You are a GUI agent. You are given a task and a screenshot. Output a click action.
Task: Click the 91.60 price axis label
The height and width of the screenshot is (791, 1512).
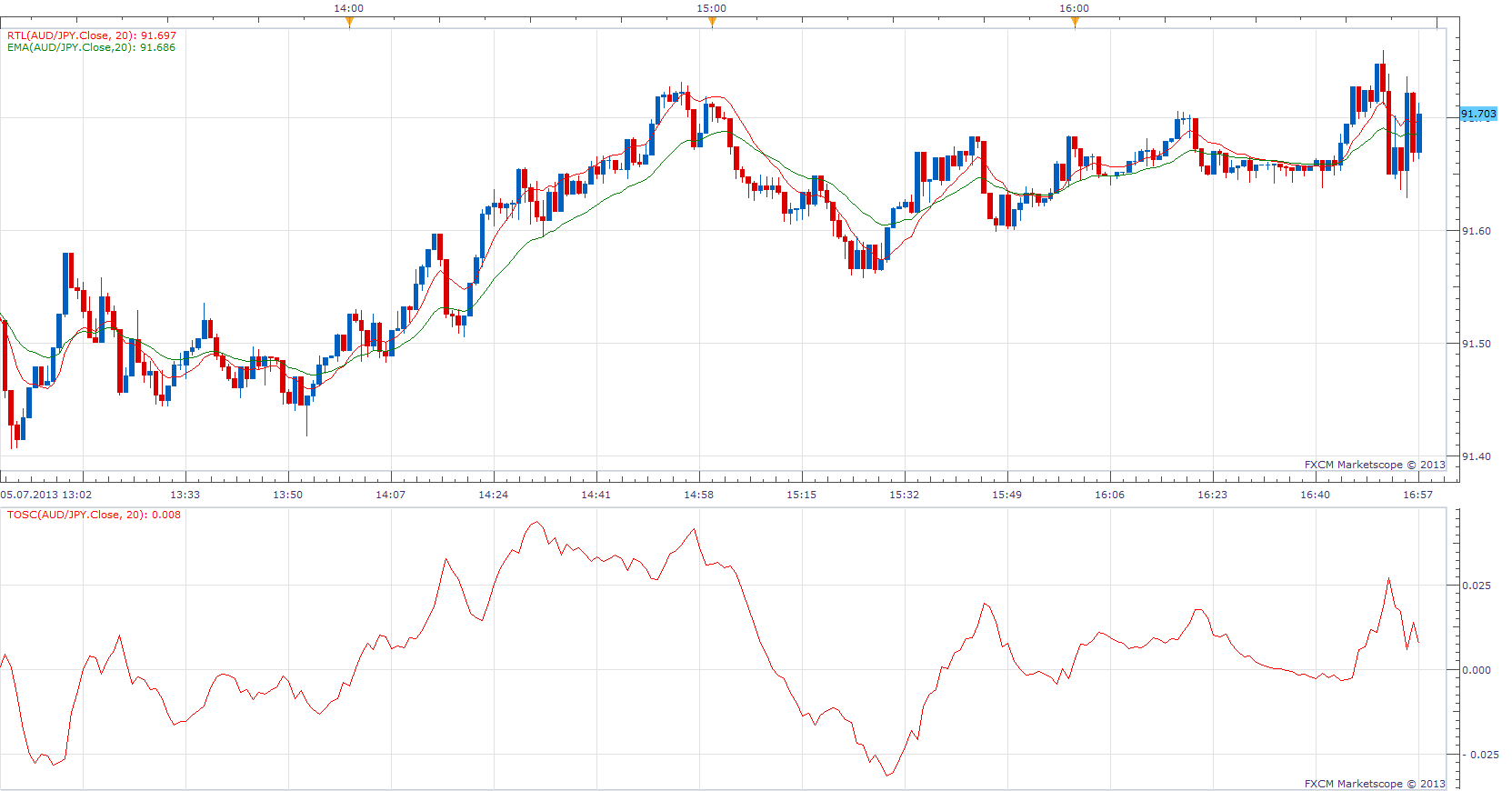1476,231
